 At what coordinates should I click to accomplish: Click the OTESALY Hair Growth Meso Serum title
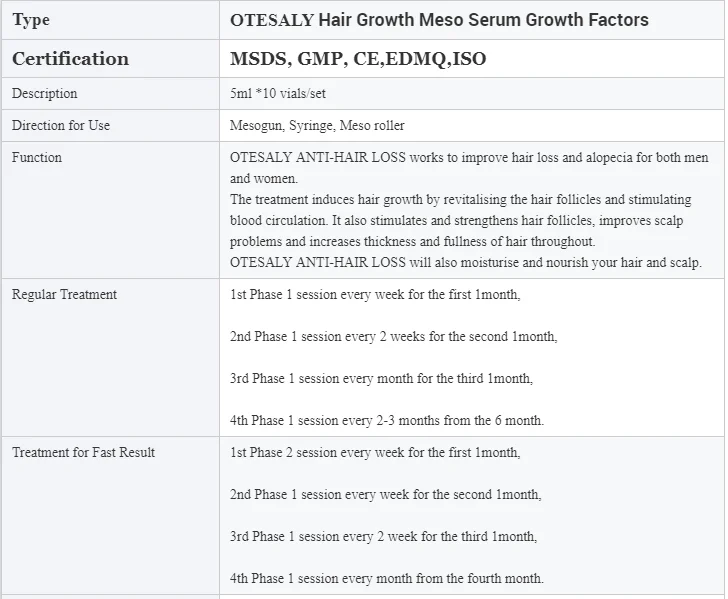coord(439,20)
